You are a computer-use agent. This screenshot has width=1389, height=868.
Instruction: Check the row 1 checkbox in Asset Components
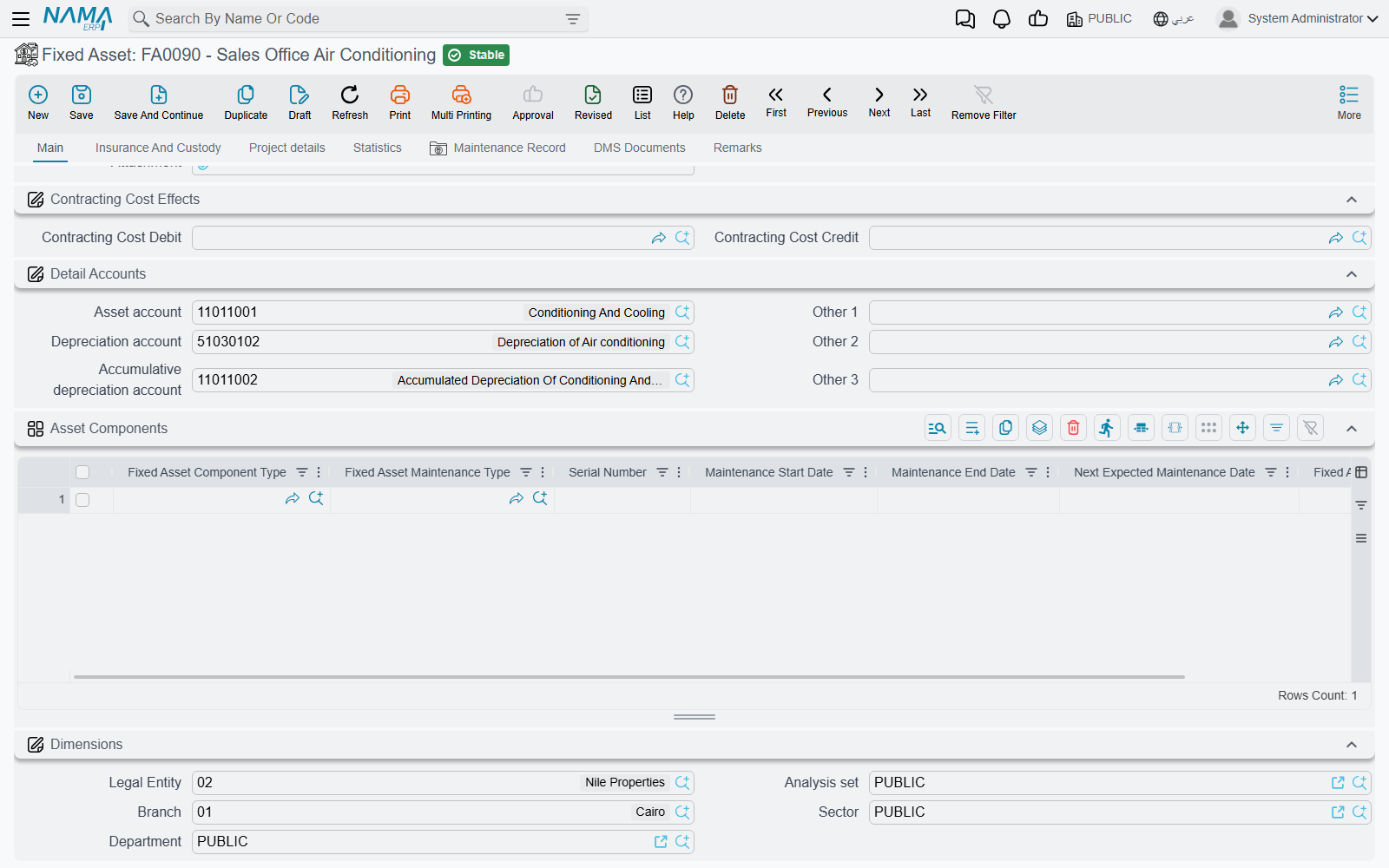click(82, 500)
